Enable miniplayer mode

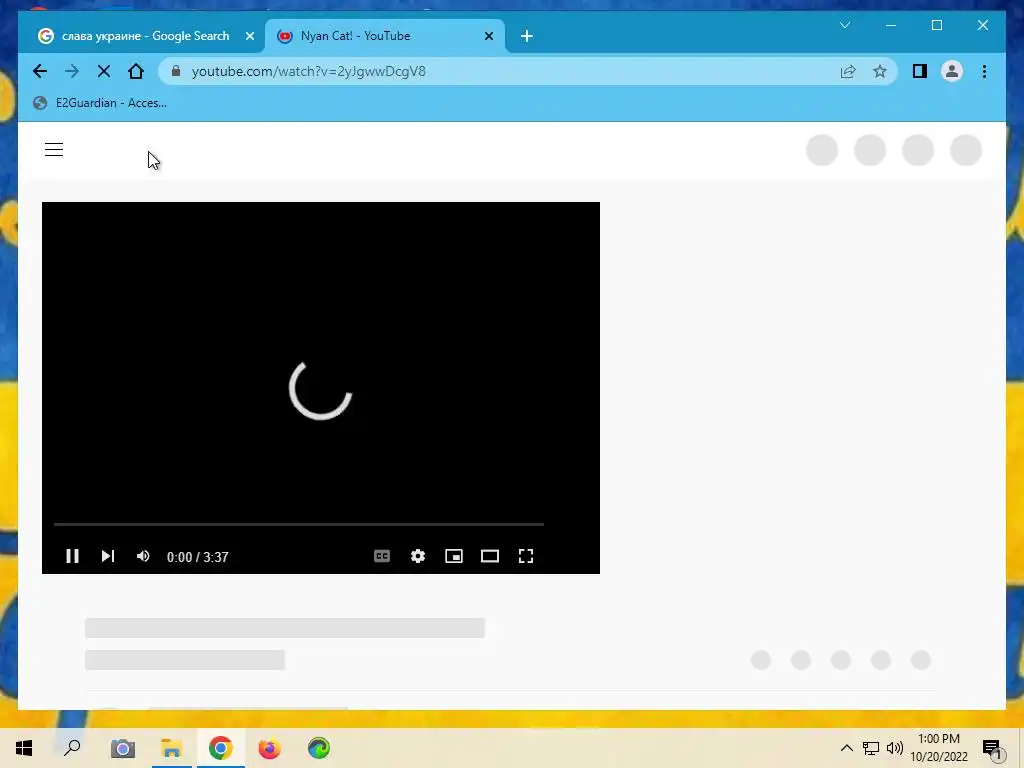[x=454, y=556]
